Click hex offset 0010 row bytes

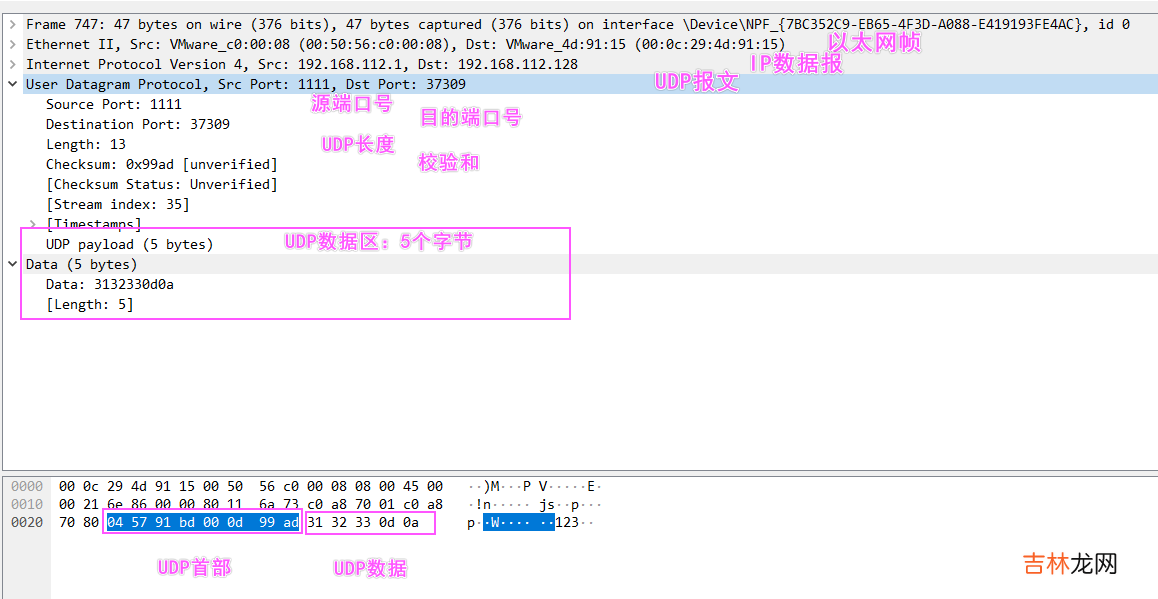coord(250,505)
